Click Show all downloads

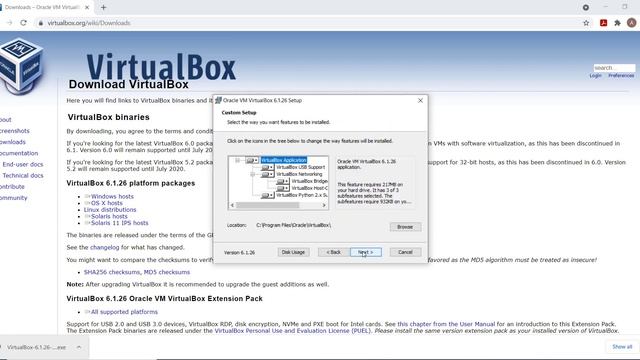tap(622, 347)
